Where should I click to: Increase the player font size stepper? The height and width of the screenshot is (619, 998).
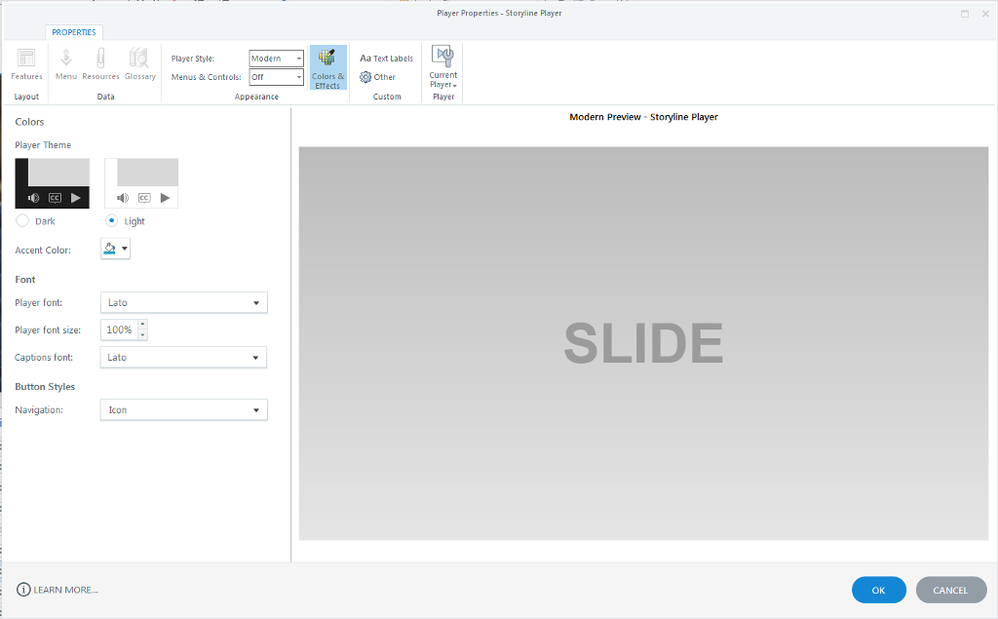(x=143, y=325)
